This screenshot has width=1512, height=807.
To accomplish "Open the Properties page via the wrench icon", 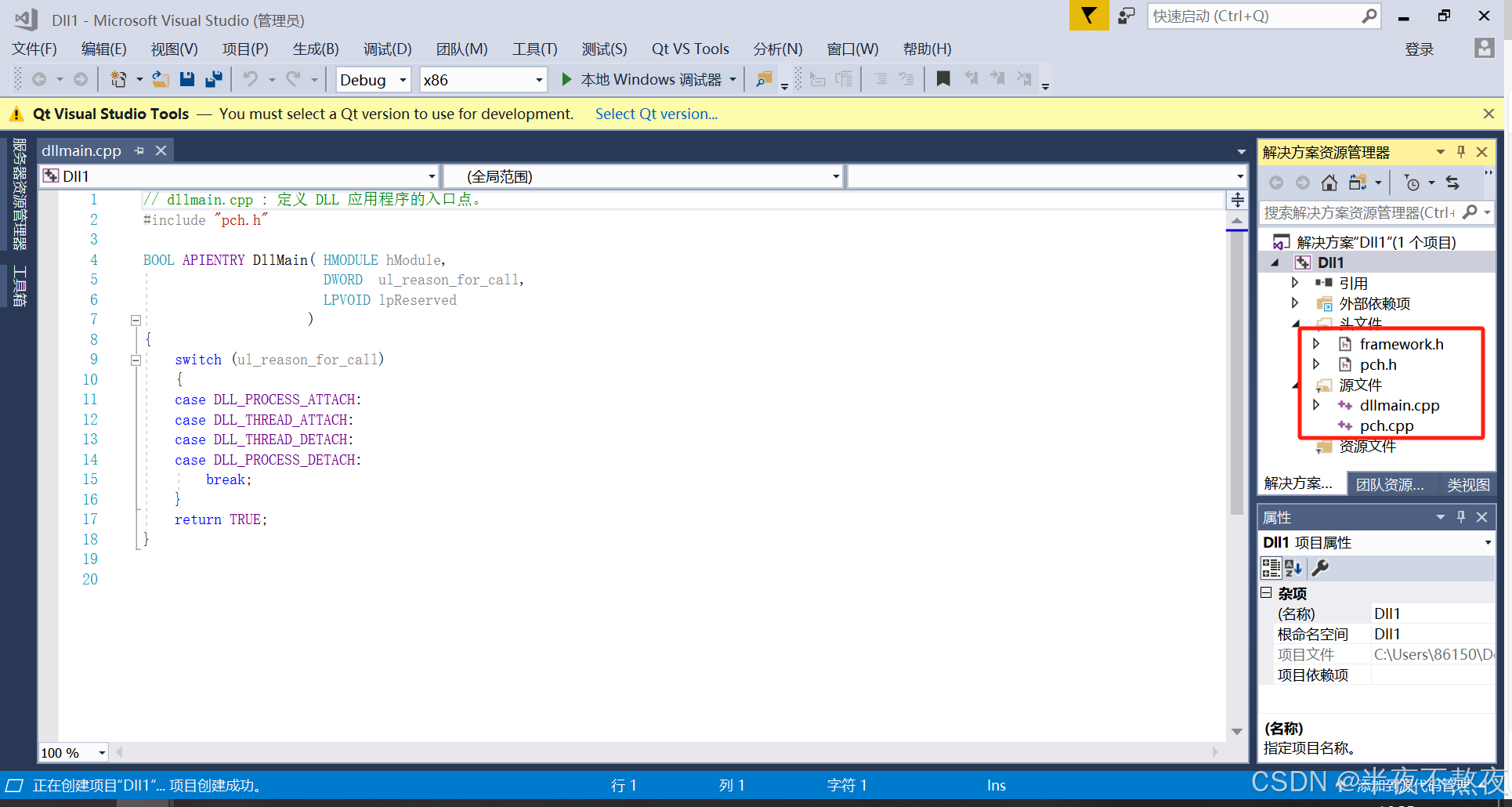I will coord(1321,568).
